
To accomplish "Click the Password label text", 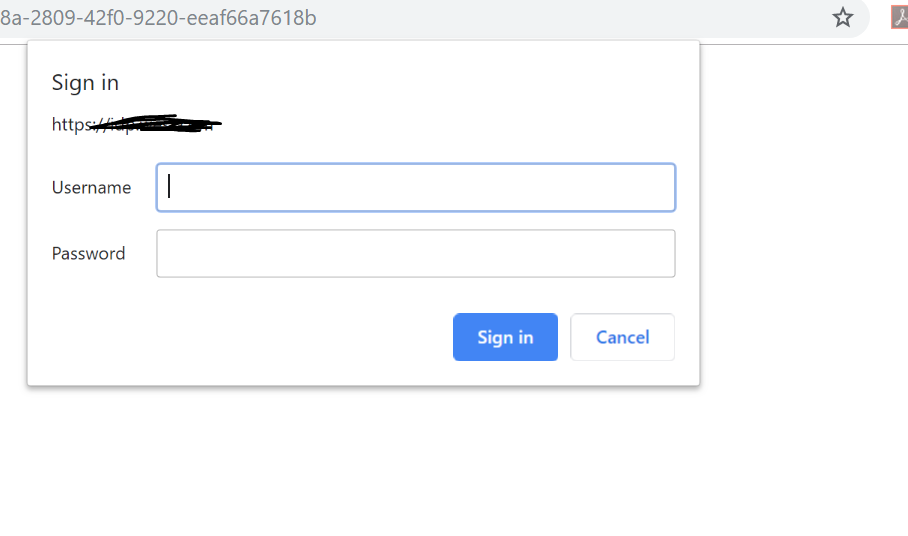I will tap(88, 254).
